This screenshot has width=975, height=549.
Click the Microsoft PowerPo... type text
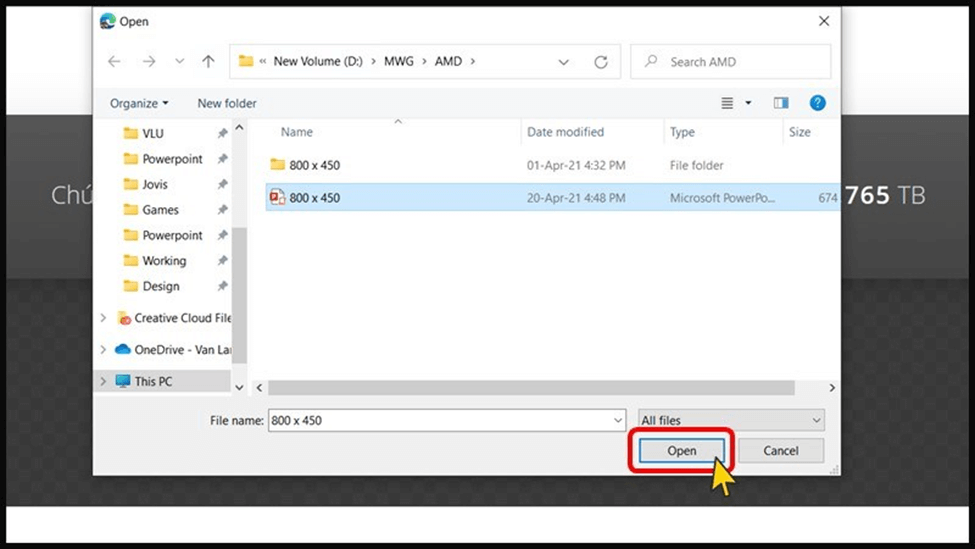point(722,198)
